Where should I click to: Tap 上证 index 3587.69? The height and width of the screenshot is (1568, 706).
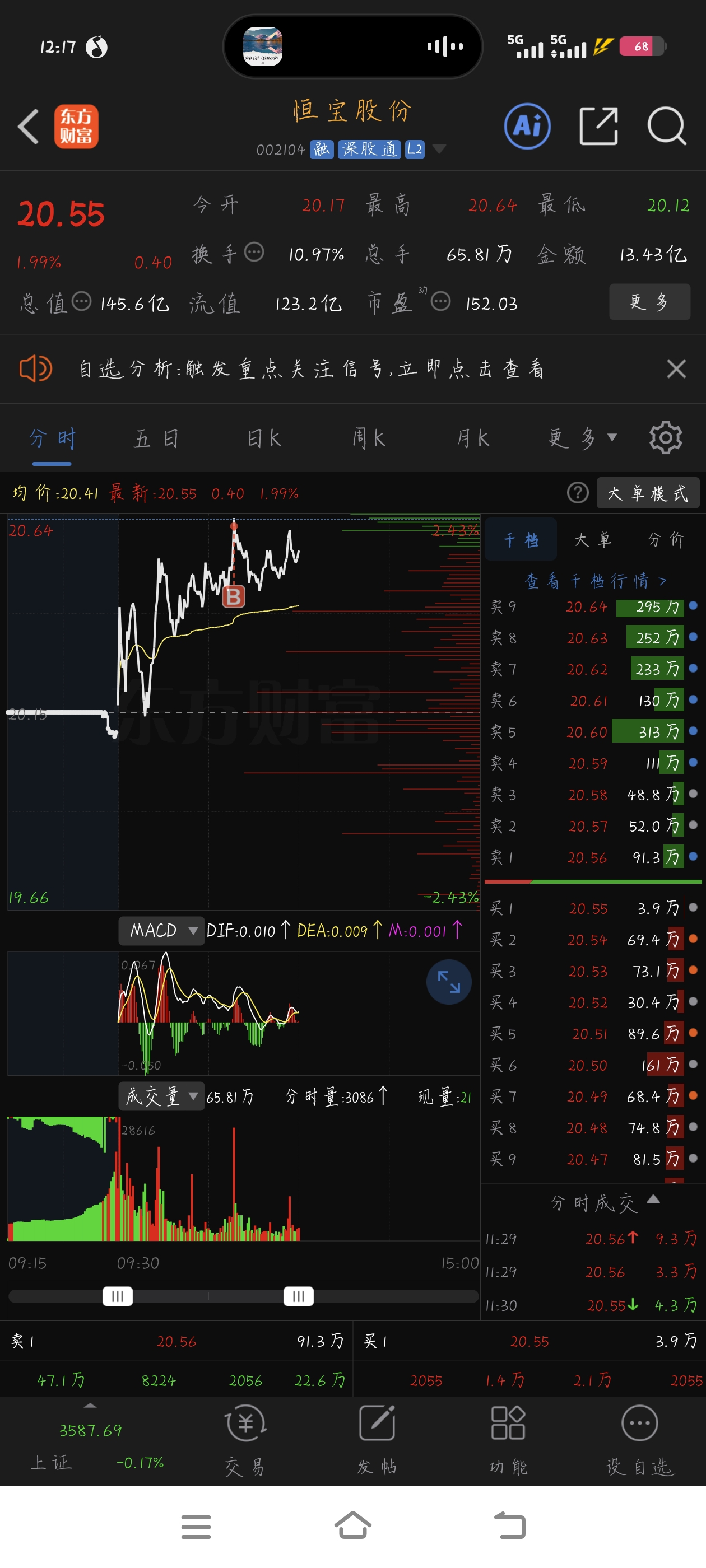pos(90,1430)
